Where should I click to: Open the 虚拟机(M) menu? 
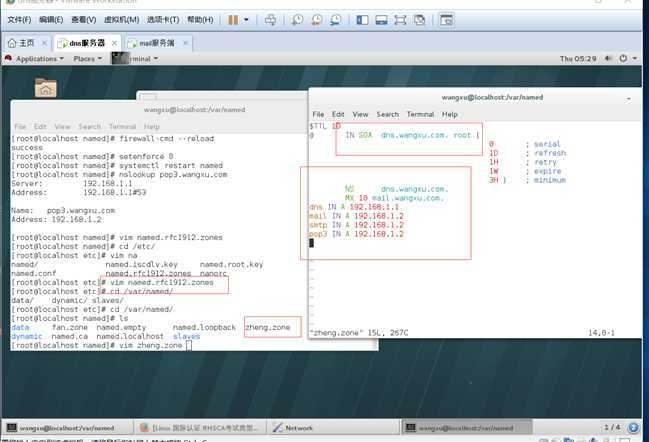click(121, 20)
